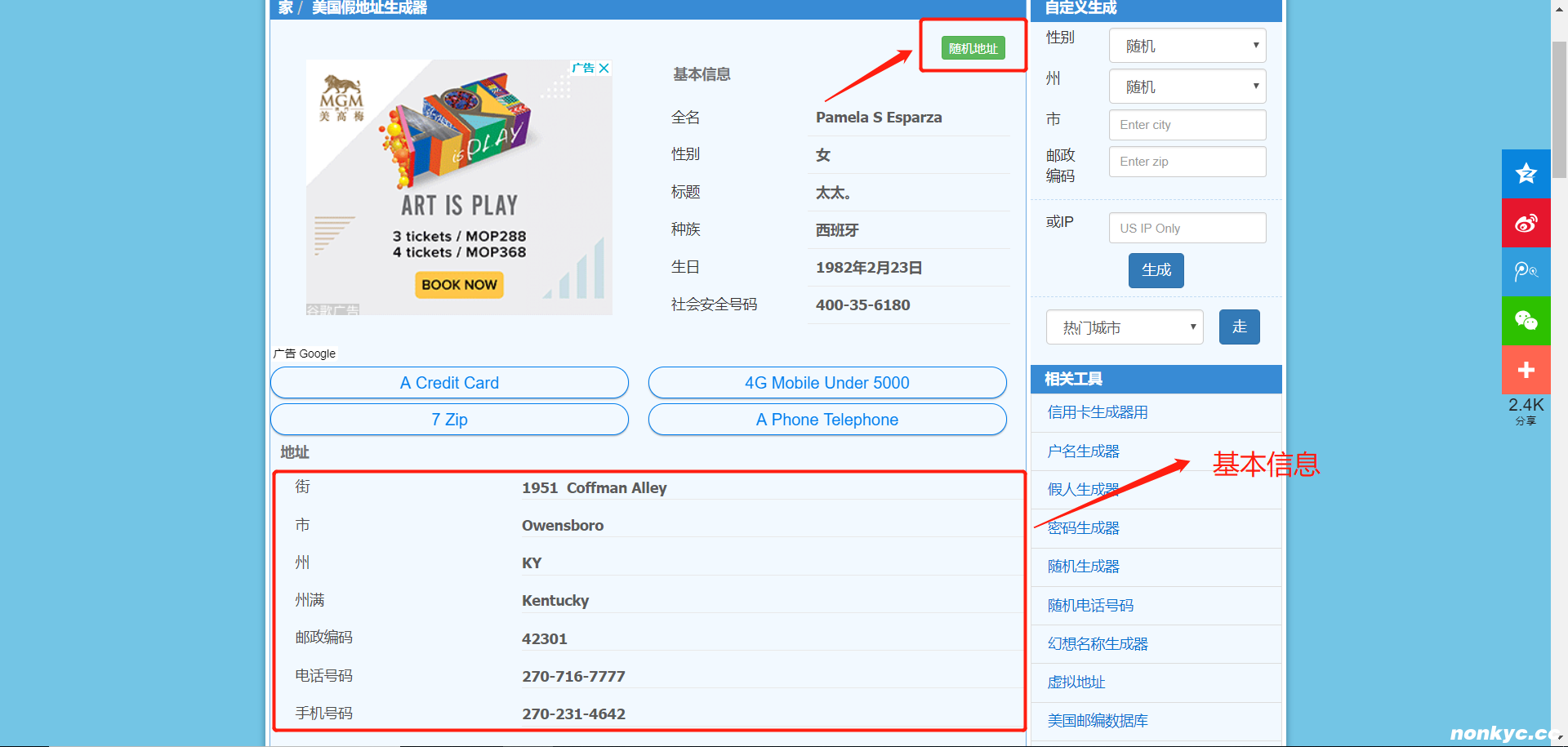Open the 信用卡生成器用 link

point(1097,412)
